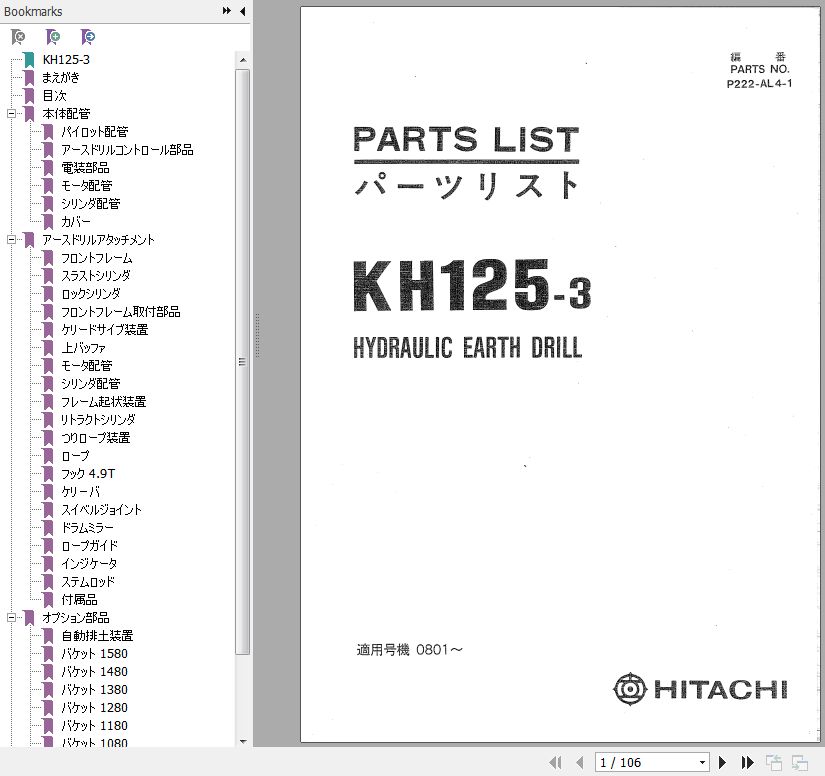The height and width of the screenshot is (776, 825).
Task: Open the パイロット配管 bookmark
Action: pos(95,132)
